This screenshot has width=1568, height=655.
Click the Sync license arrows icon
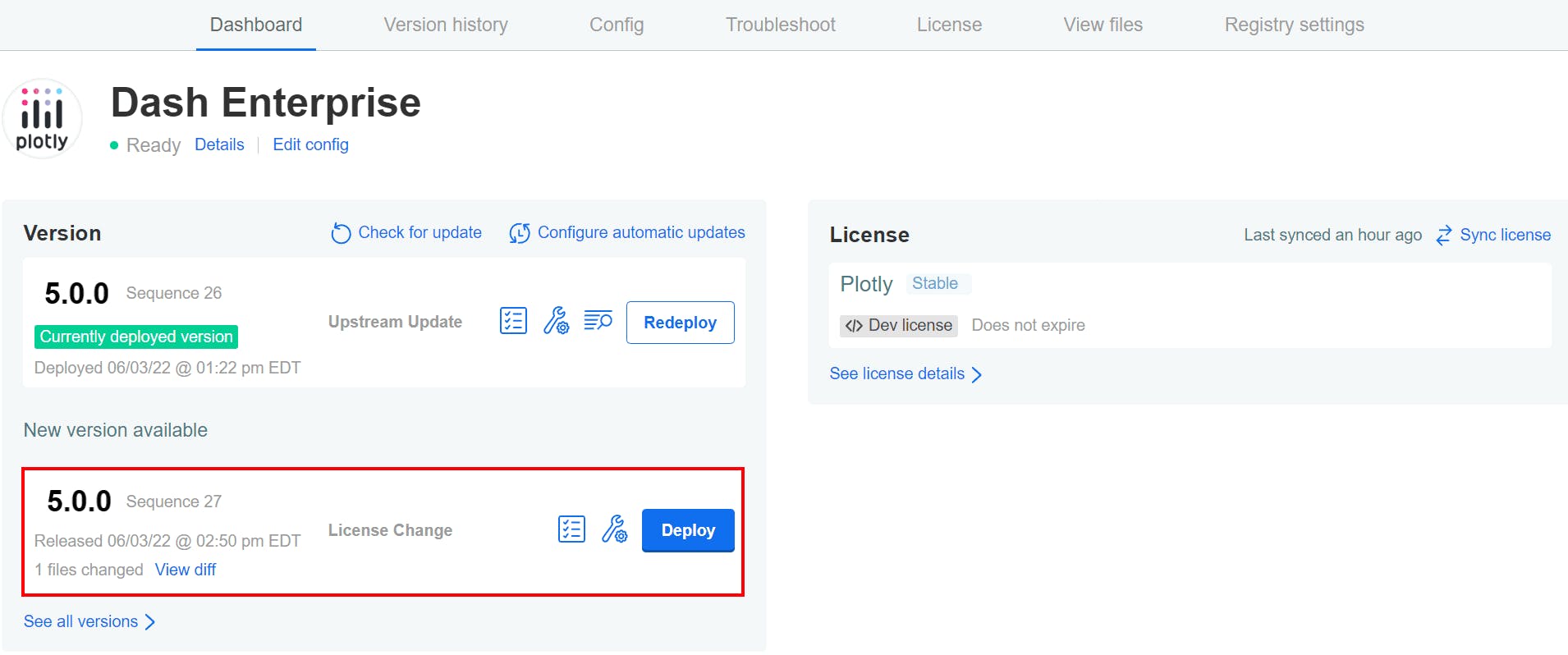[x=1444, y=236]
